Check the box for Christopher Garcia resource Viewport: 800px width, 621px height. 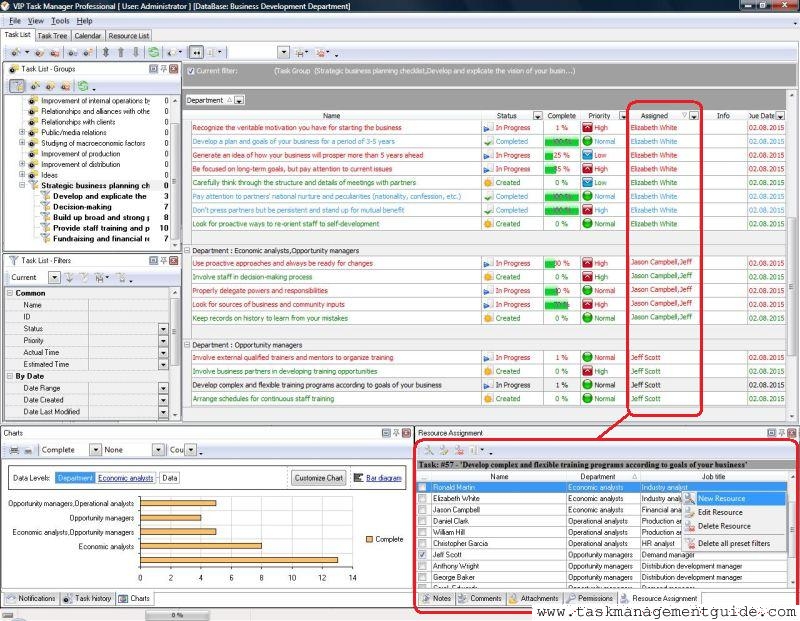click(x=422, y=543)
